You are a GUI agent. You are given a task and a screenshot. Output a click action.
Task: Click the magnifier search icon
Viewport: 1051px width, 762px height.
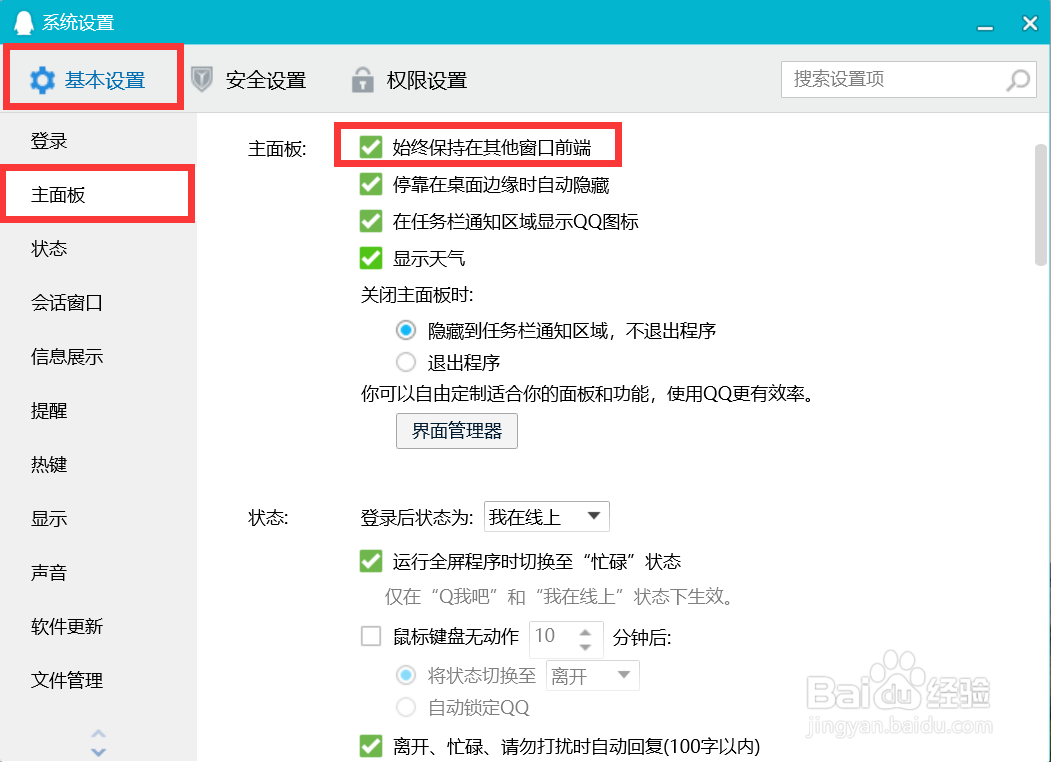coord(1018,80)
